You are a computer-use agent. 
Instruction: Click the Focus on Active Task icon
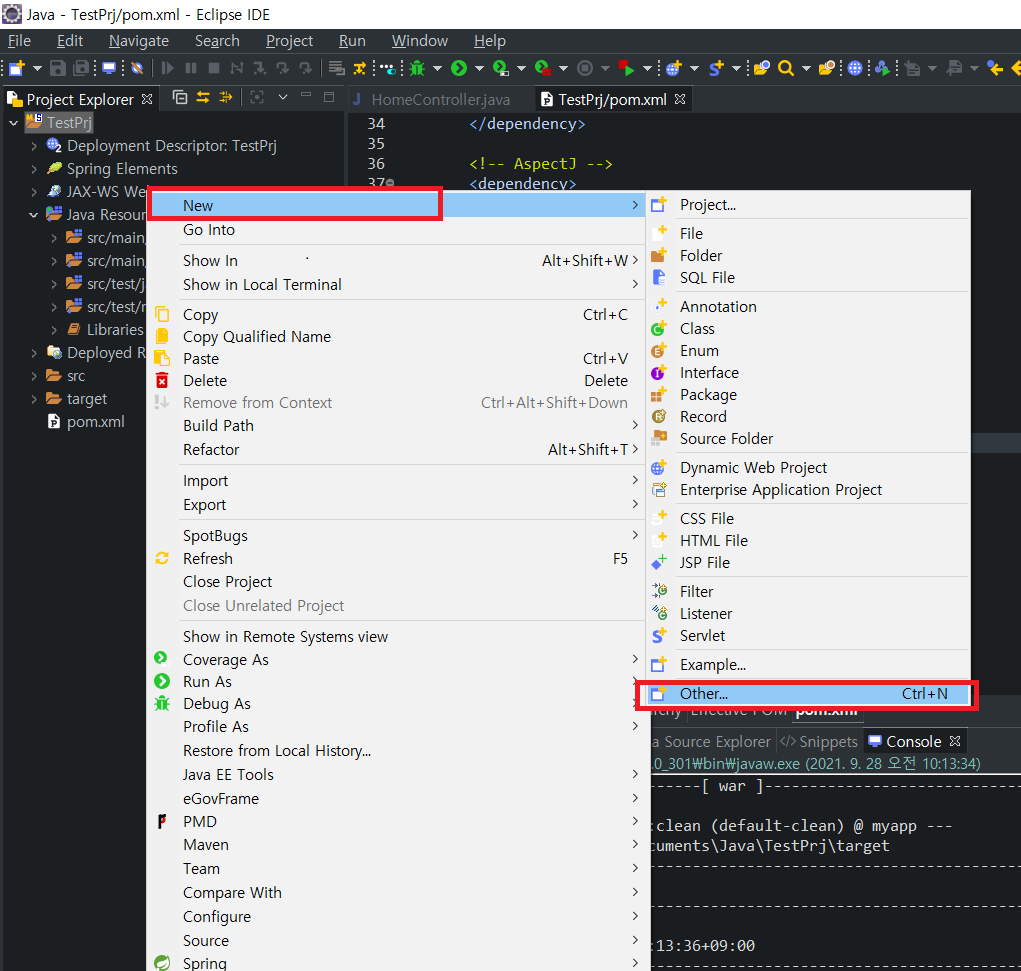point(257,98)
